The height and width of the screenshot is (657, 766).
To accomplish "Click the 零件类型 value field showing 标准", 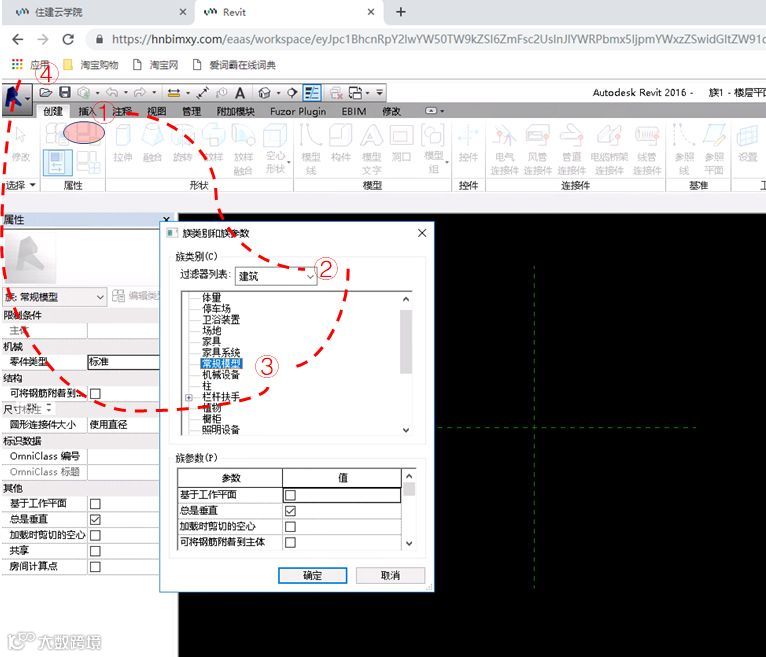I will pyautogui.click(x=123, y=362).
